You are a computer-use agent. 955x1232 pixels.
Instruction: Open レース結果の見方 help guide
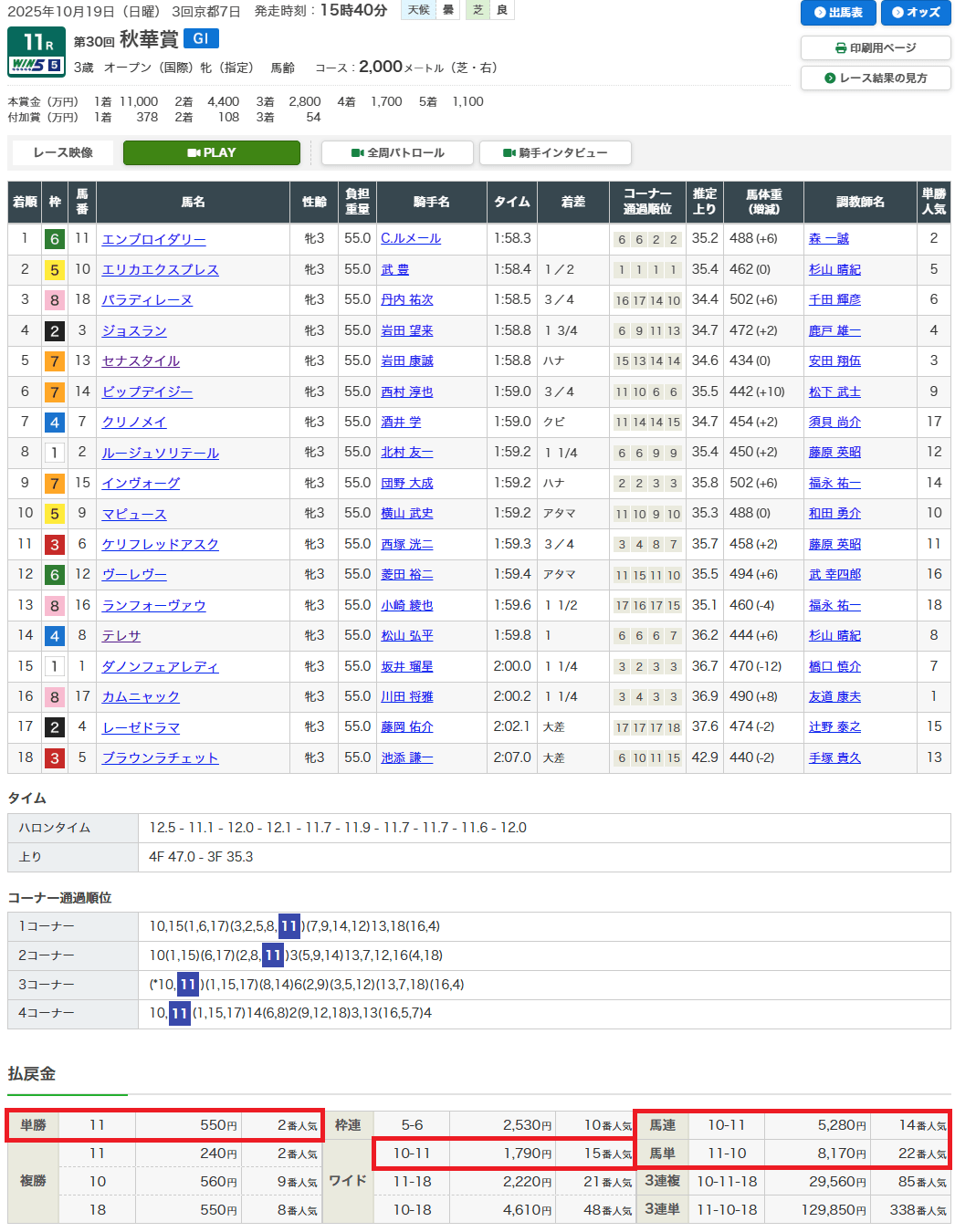pos(876,78)
